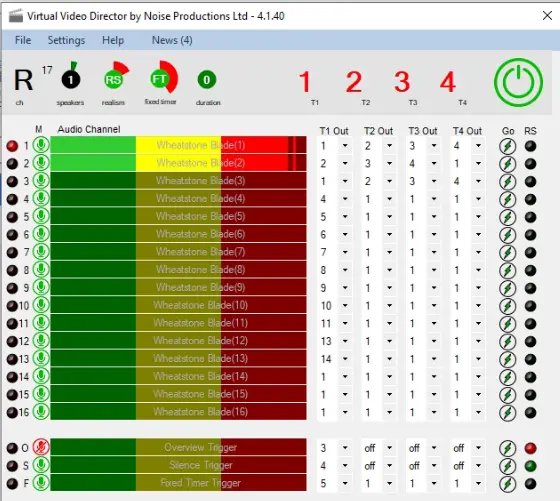The width and height of the screenshot is (560, 501).
Task: Click Wheatstone Blade(1) level meter
Action: click(x=178, y=145)
